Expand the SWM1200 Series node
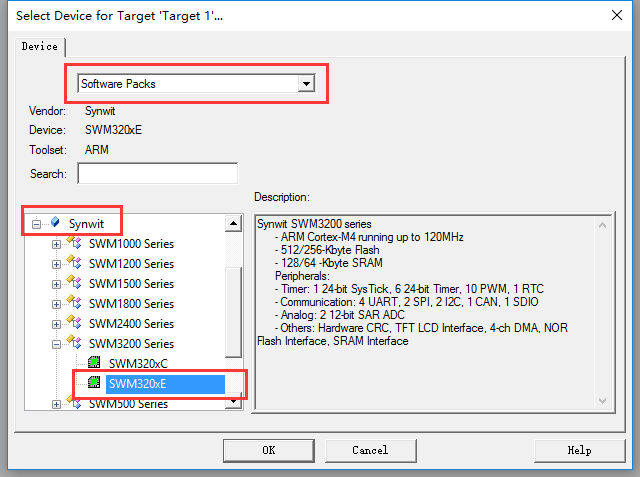640x477 pixels. click(56, 264)
